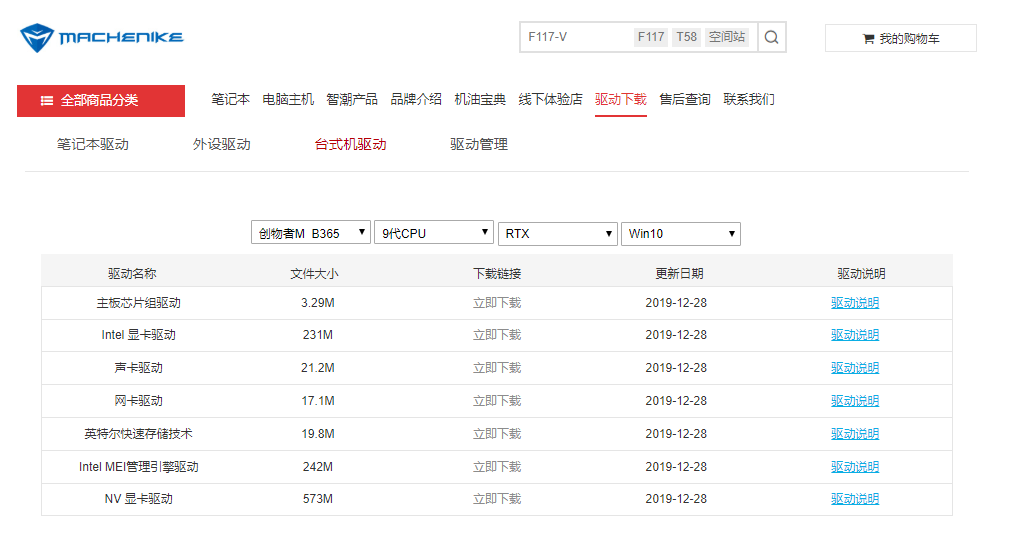Click the 21.2M file size cell

(x=318, y=368)
